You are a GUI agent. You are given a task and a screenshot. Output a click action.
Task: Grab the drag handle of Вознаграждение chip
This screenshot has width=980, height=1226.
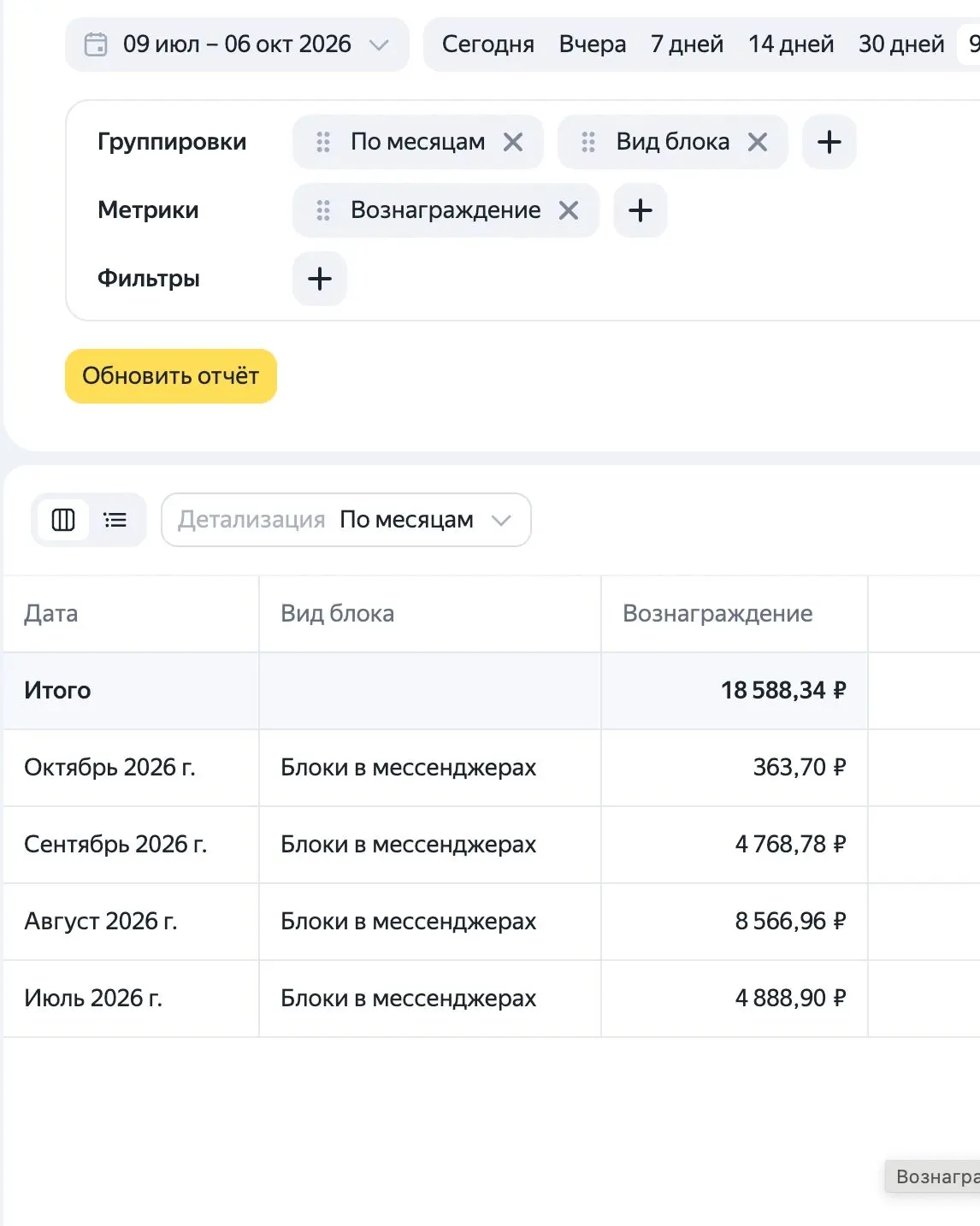(x=323, y=210)
